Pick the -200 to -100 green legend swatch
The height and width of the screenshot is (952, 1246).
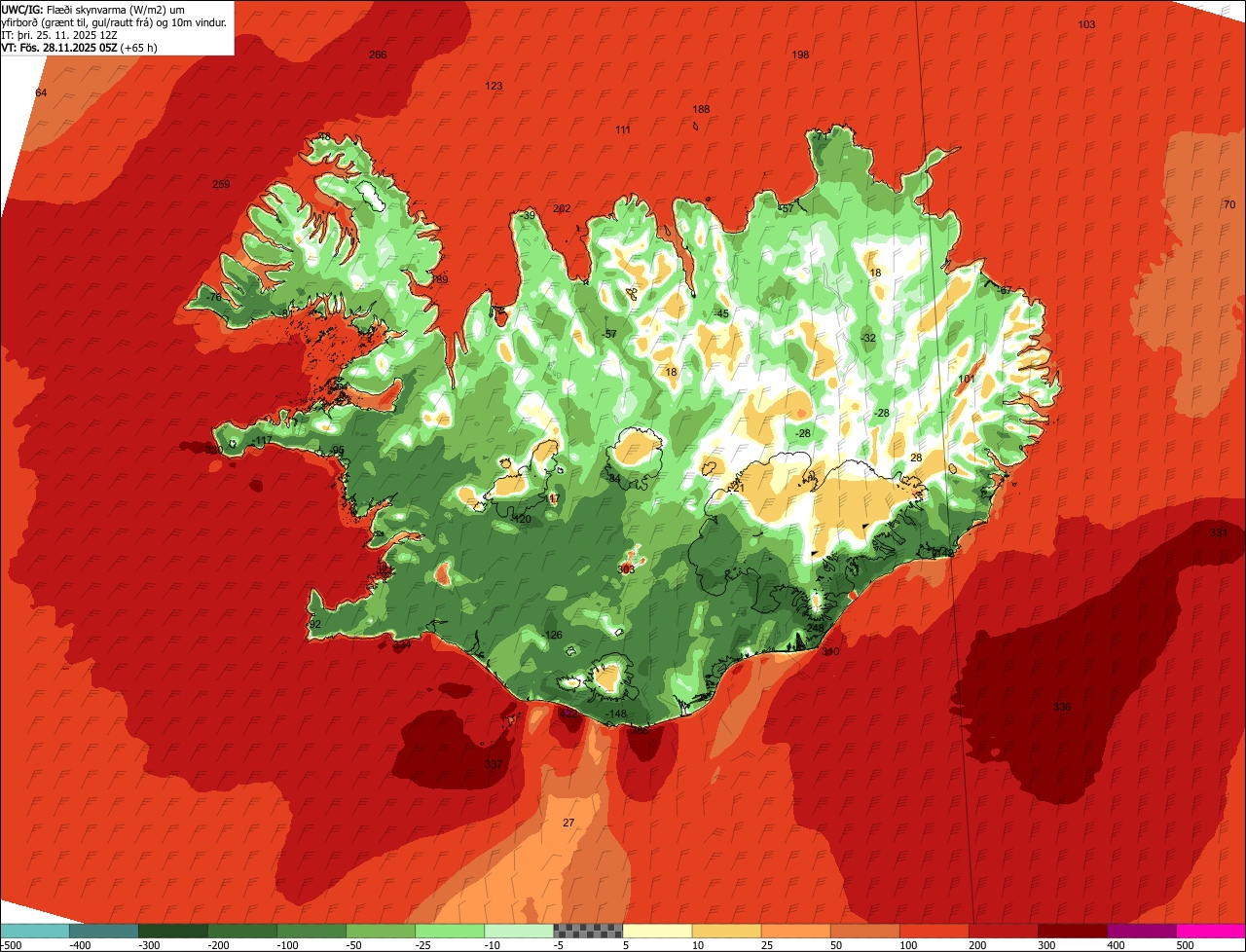242,930
